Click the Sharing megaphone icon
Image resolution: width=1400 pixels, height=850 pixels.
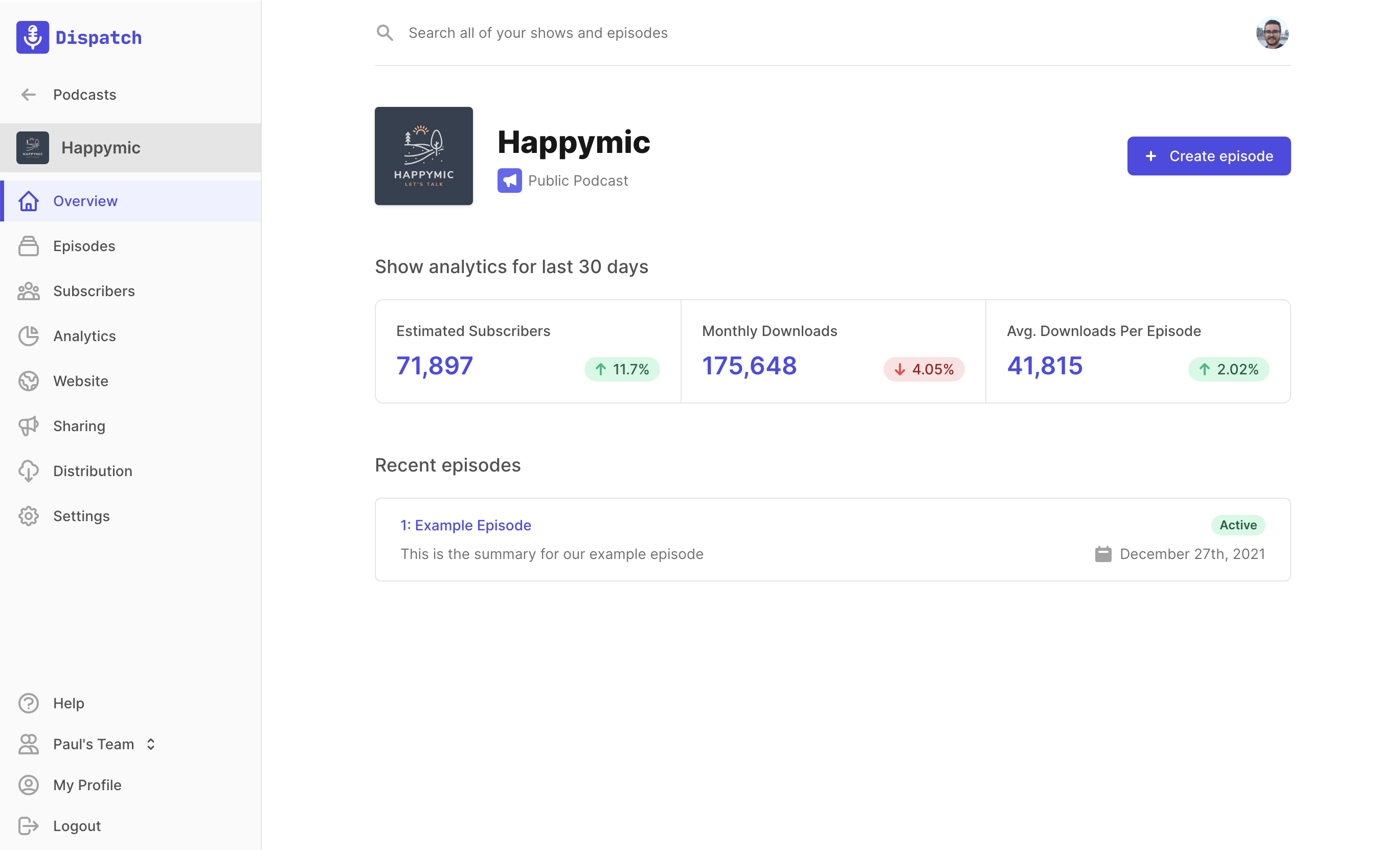pos(29,426)
